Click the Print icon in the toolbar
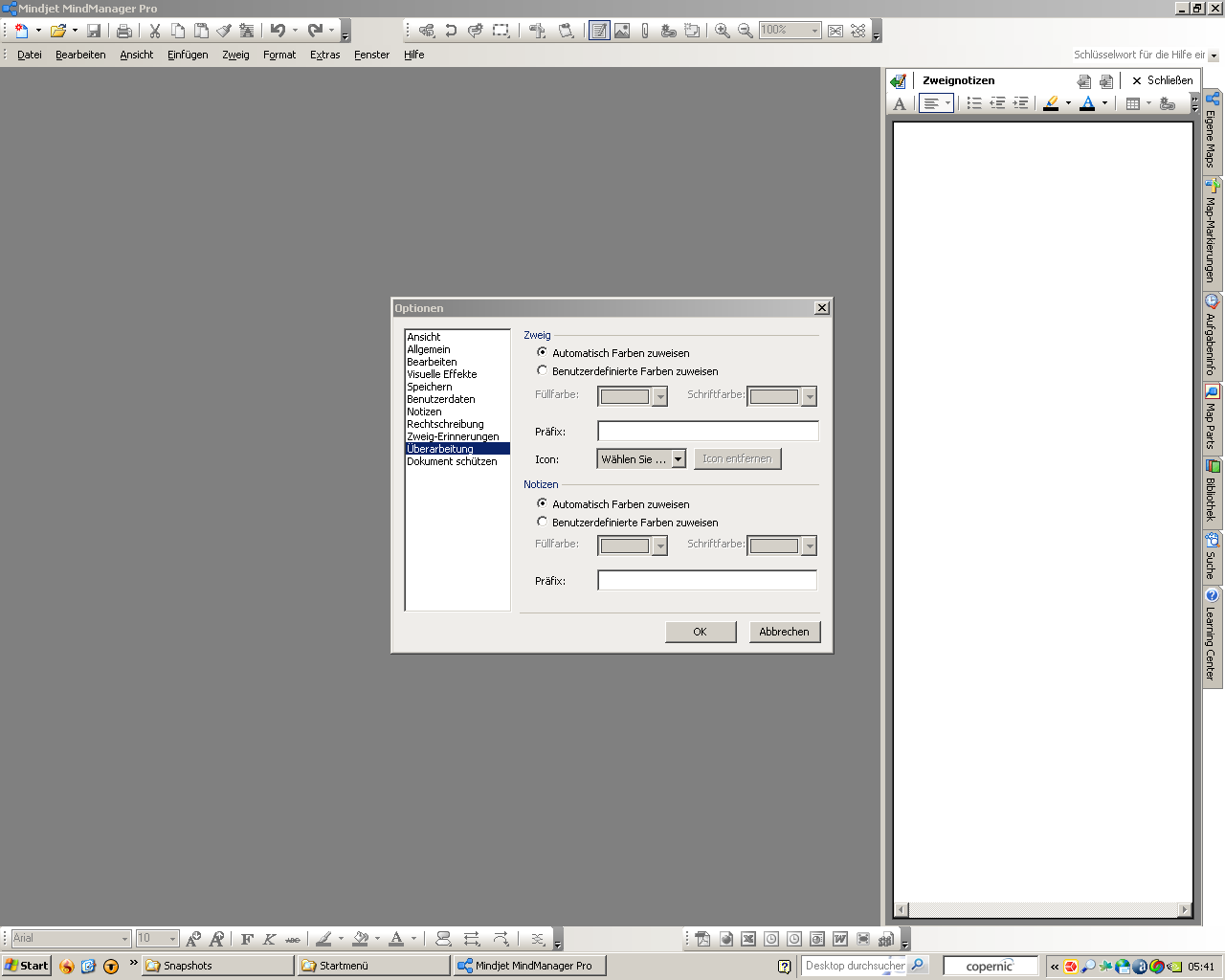This screenshot has height=980, width=1225. coord(123,31)
